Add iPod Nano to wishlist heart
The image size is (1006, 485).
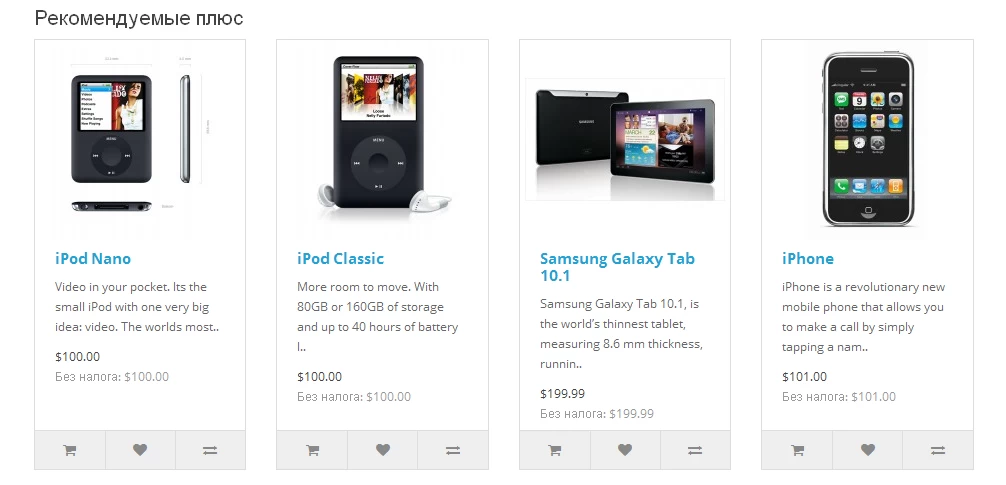coord(140,450)
